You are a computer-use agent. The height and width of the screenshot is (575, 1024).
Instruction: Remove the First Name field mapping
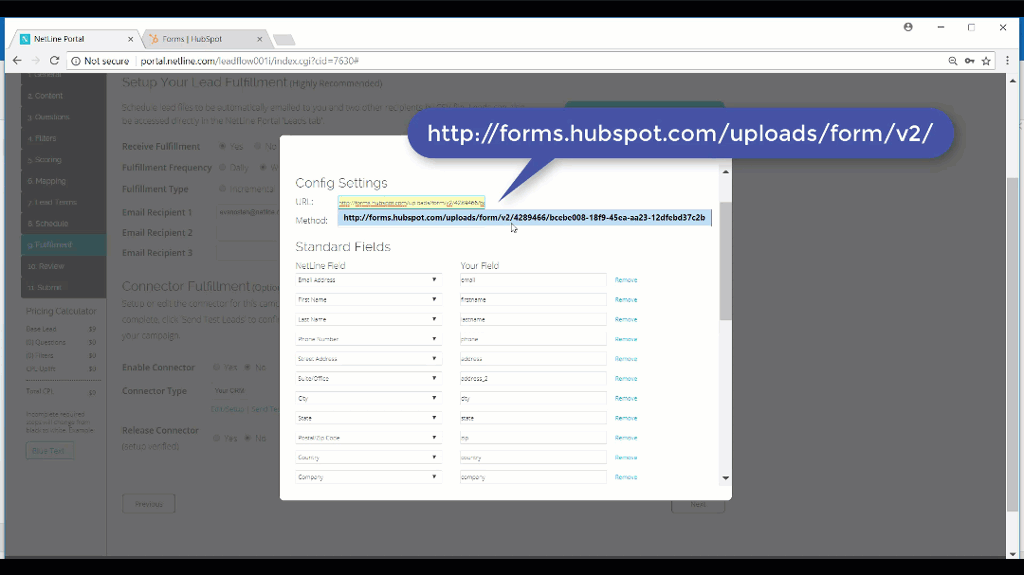tap(626, 299)
